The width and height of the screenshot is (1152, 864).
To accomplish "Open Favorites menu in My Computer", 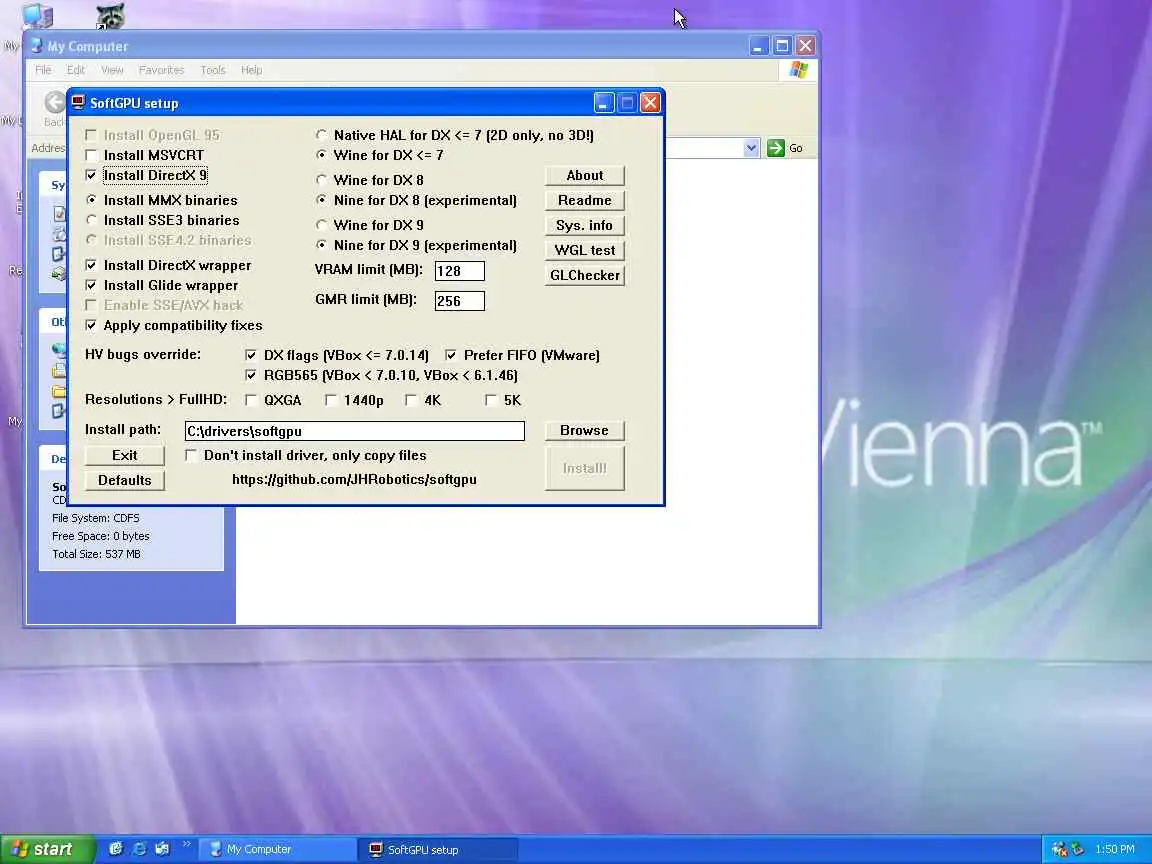I will point(161,70).
